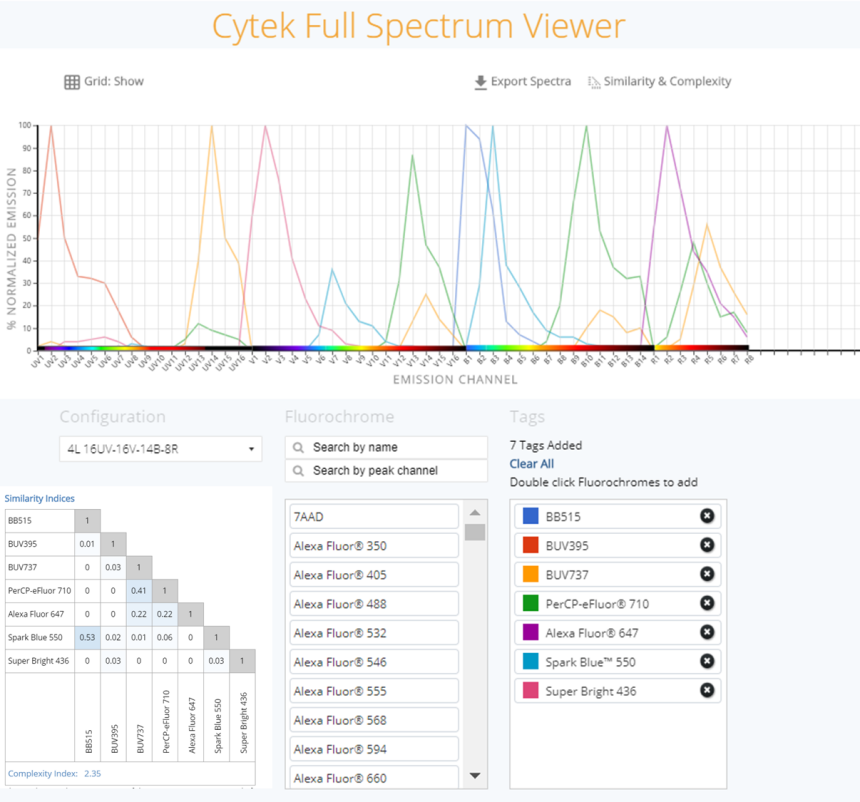This screenshot has width=860, height=802.
Task: Open the 4L 16UV-16V-14B-8R configuration dropdown
Action: tap(160, 449)
